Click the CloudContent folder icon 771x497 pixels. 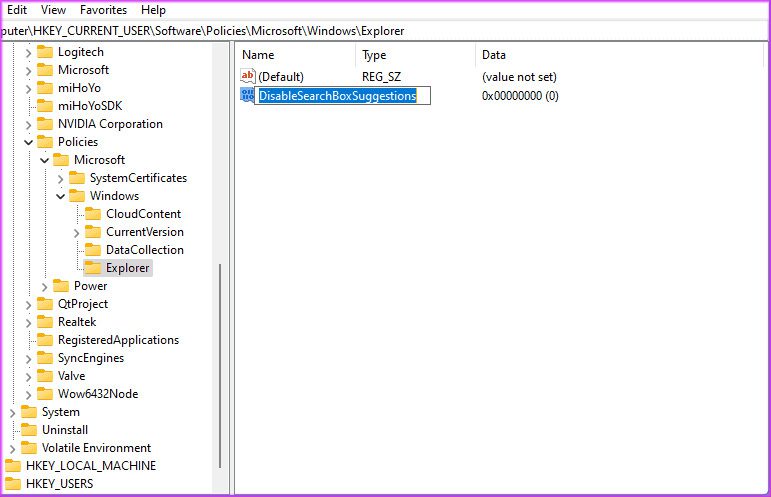click(93, 214)
